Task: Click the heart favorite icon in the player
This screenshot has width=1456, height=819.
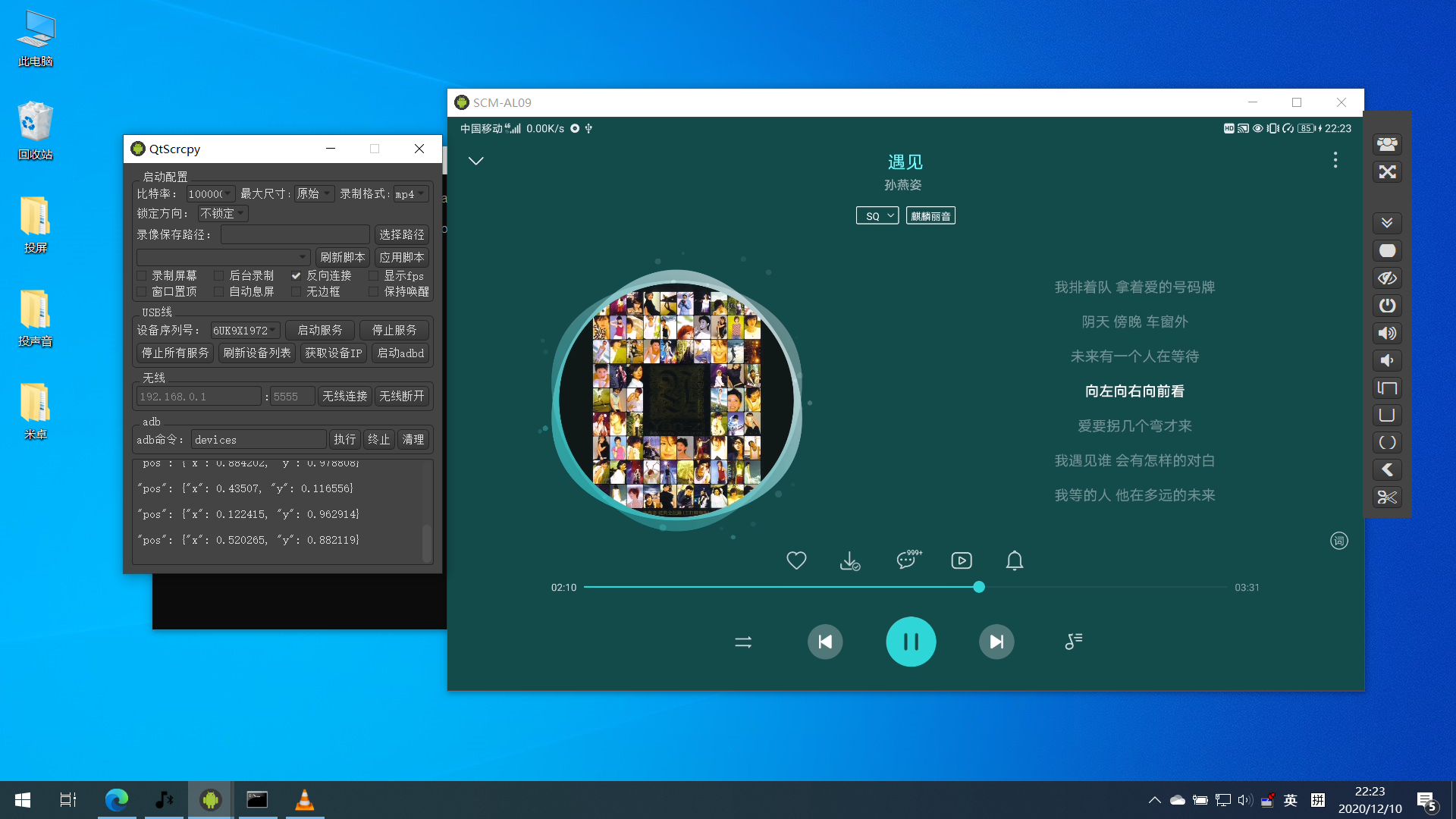Action: tap(796, 560)
